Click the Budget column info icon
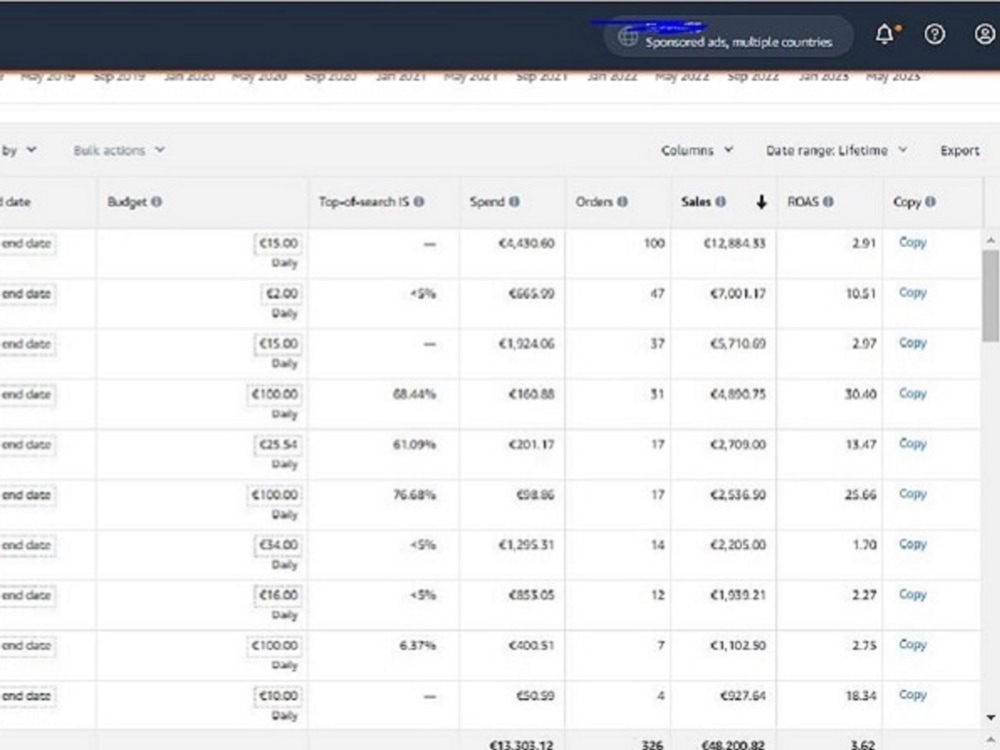Screen dimensions: 1000x750 (156, 202)
